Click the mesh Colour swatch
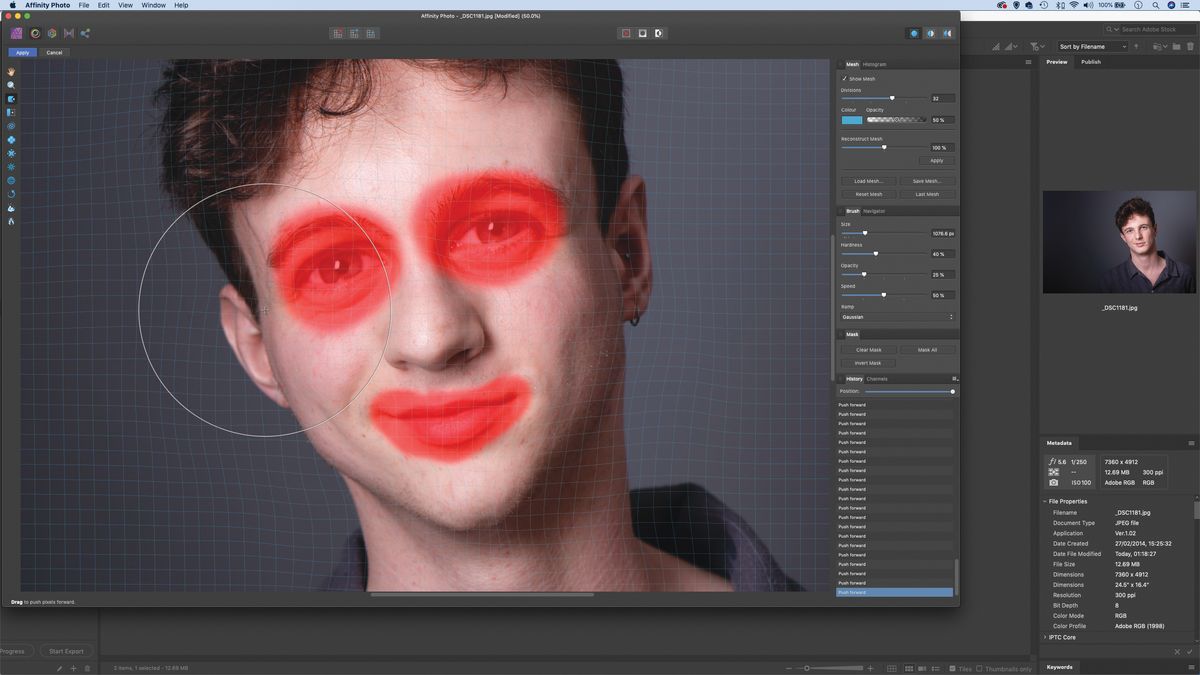Image resolution: width=1200 pixels, height=675 pixels. [851, 119]
